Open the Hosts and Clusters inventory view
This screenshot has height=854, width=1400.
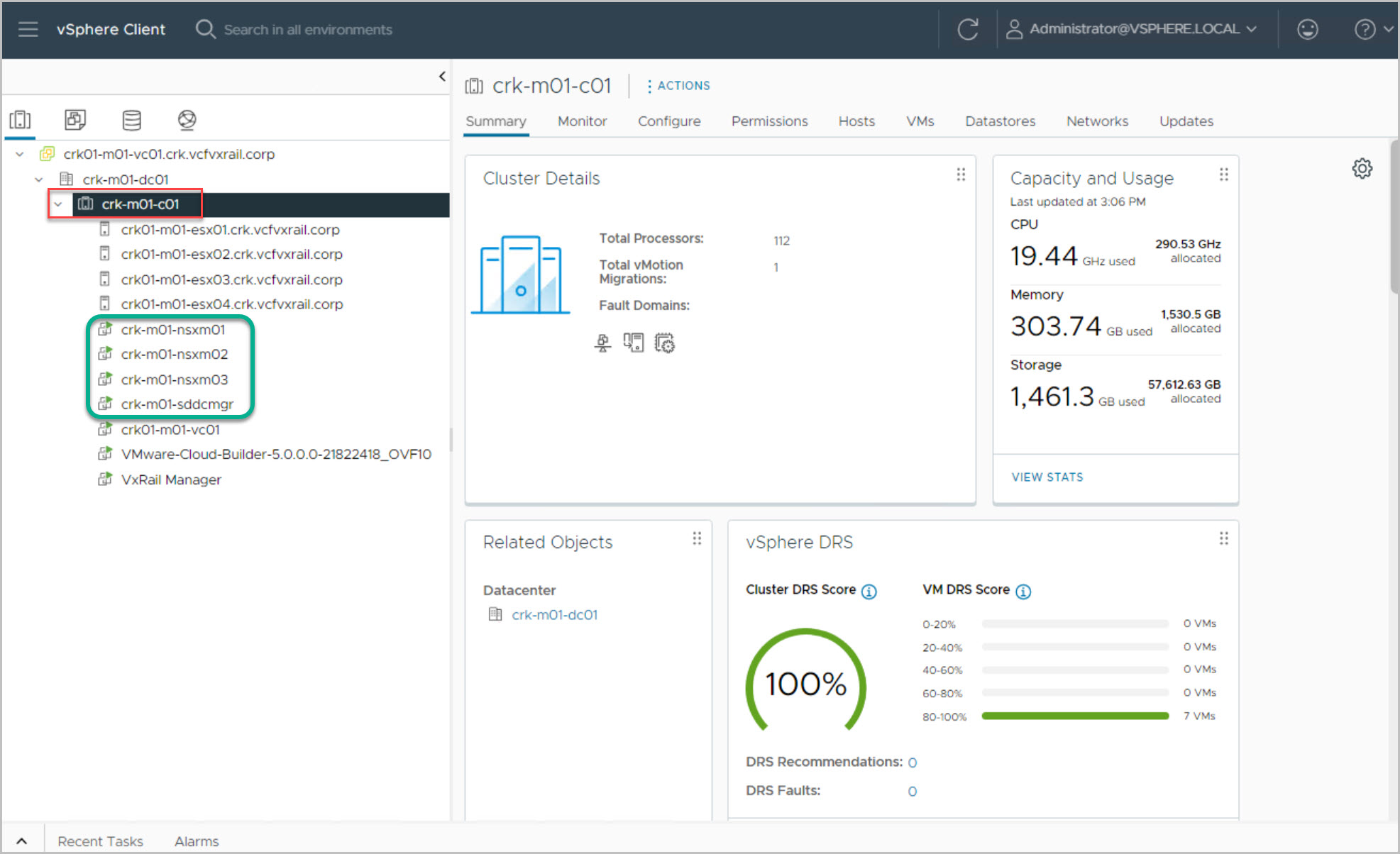coord(20,120)
